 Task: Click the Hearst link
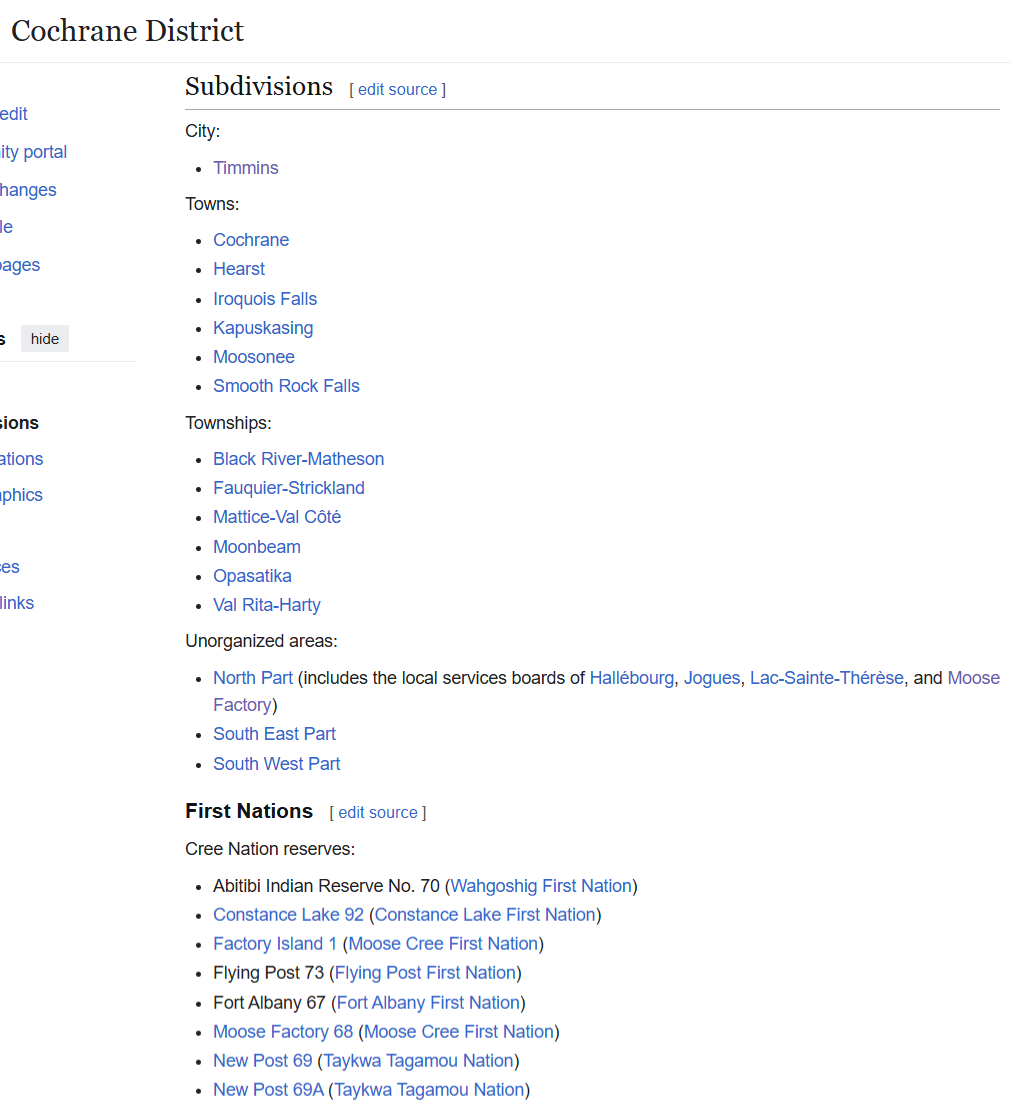coord(239,269)
